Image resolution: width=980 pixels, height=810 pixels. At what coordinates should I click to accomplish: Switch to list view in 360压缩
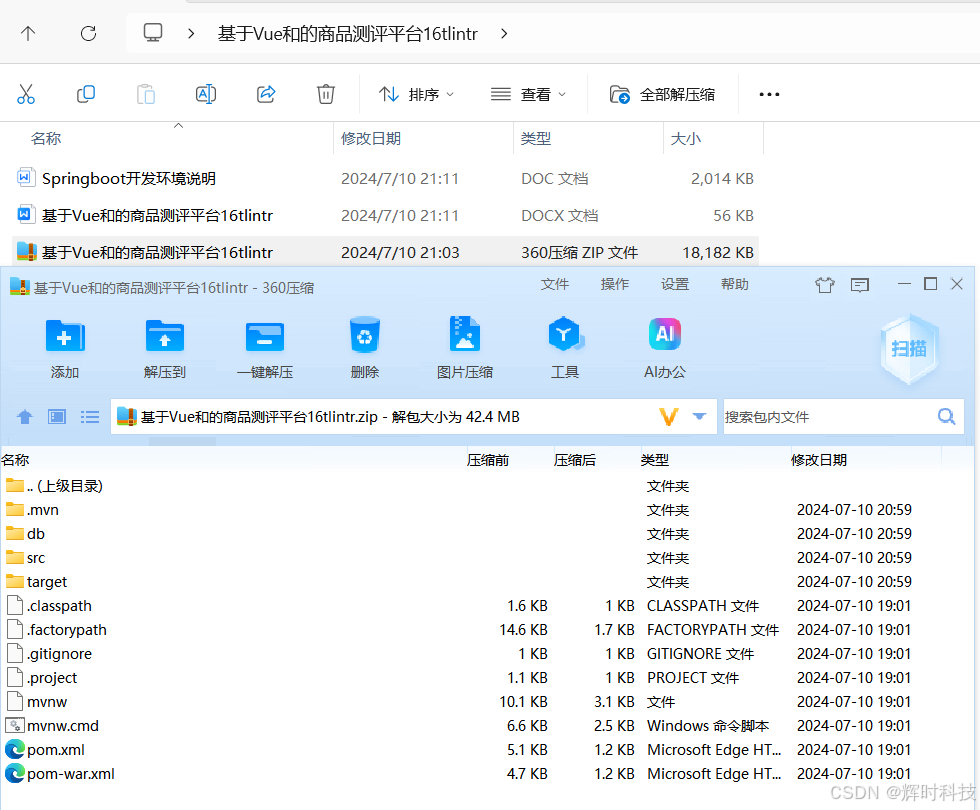point(90,416)
